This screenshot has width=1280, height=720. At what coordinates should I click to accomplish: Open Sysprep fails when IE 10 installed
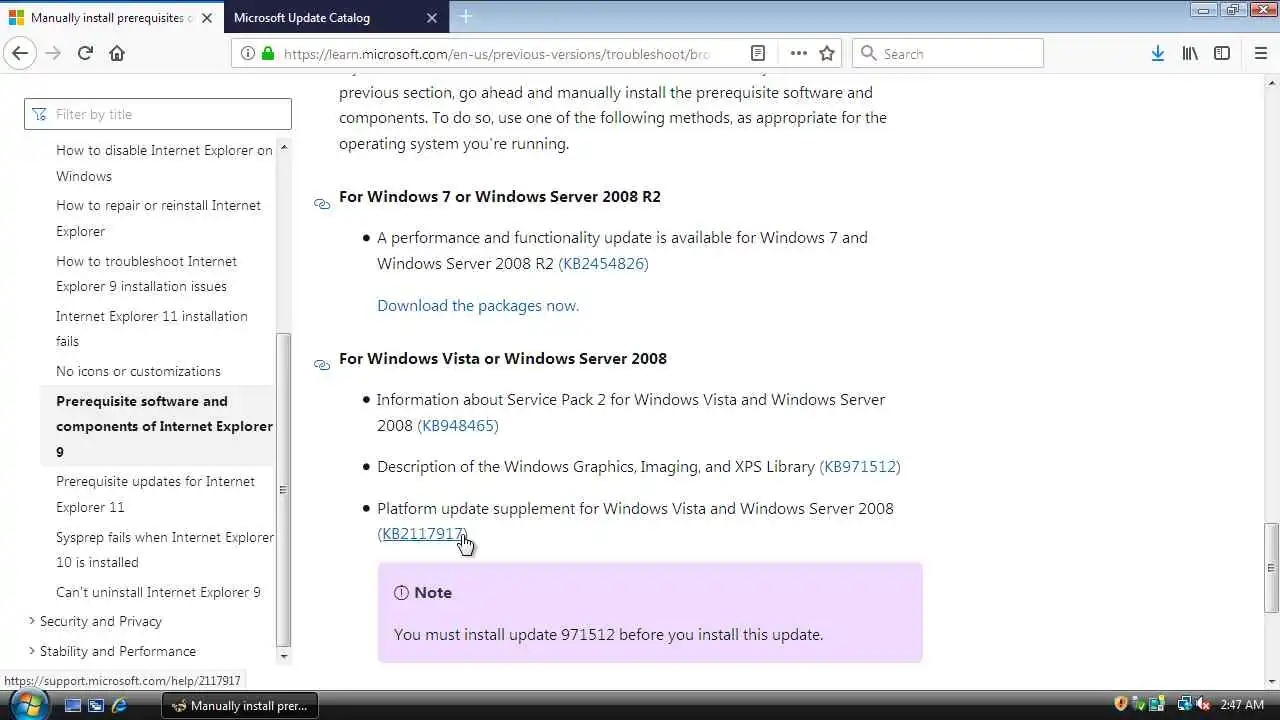(x=165, y=549)
